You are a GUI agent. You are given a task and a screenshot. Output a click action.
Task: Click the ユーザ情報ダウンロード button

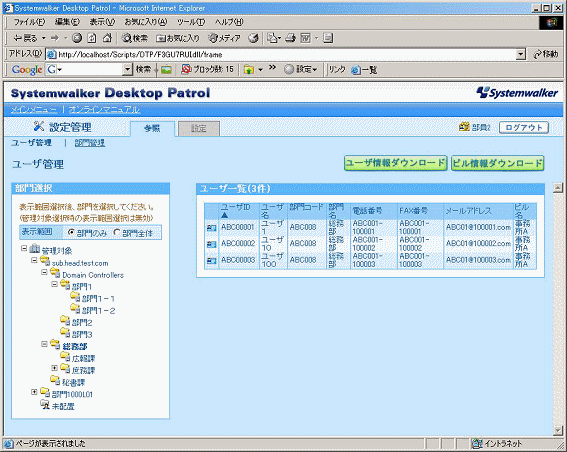coord(396,163)
